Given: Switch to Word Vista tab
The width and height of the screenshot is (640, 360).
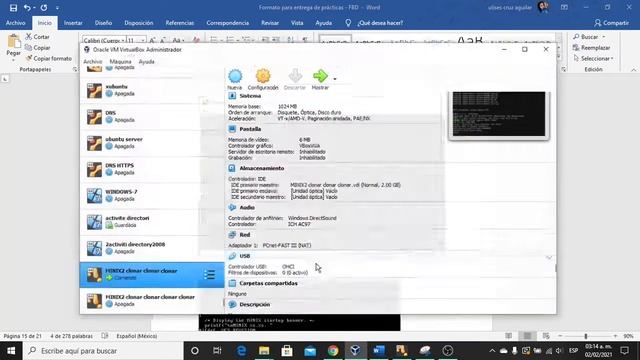Looking at the screenshot, I should tap(297, 23).
